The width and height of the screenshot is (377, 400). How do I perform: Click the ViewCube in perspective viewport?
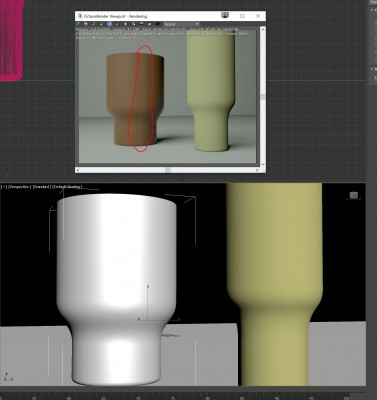point(354,195)
